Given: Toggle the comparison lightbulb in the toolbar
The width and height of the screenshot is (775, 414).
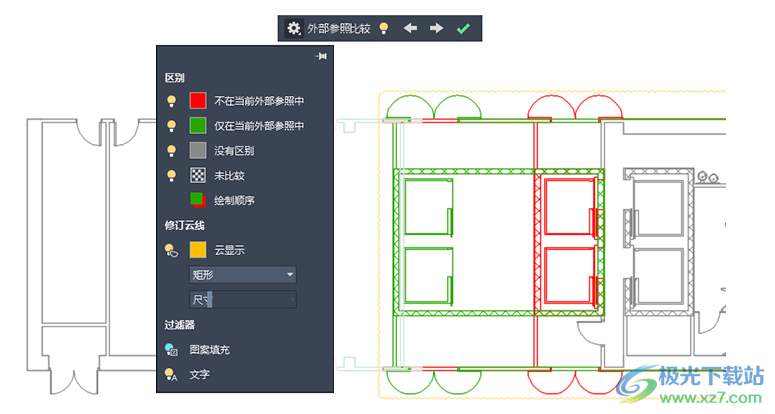Looking at the screenshot, I should click(x=384, y=28).
